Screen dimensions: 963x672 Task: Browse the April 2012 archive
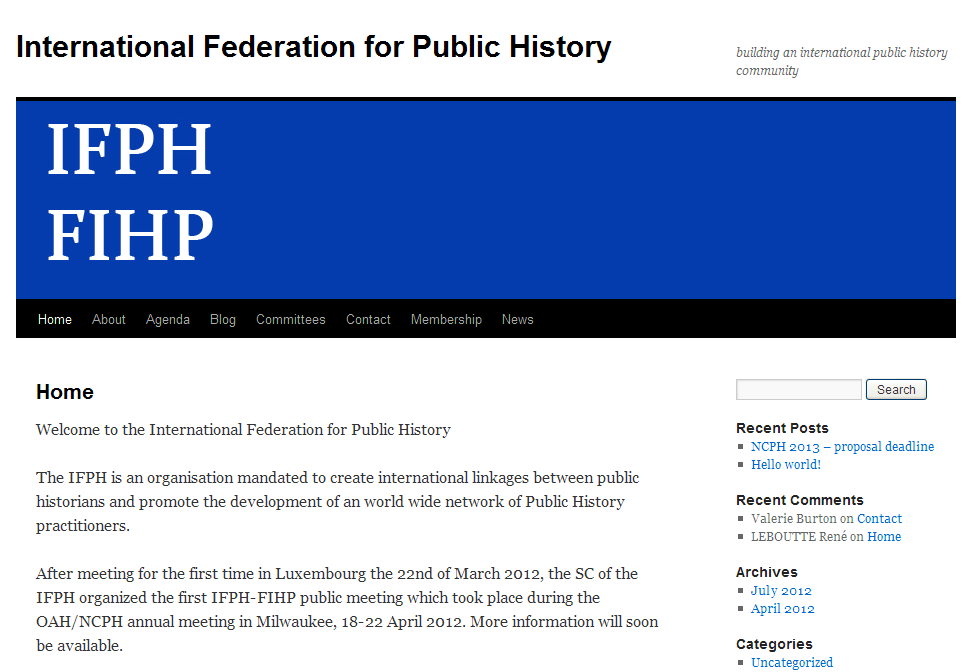coord(783,608)
